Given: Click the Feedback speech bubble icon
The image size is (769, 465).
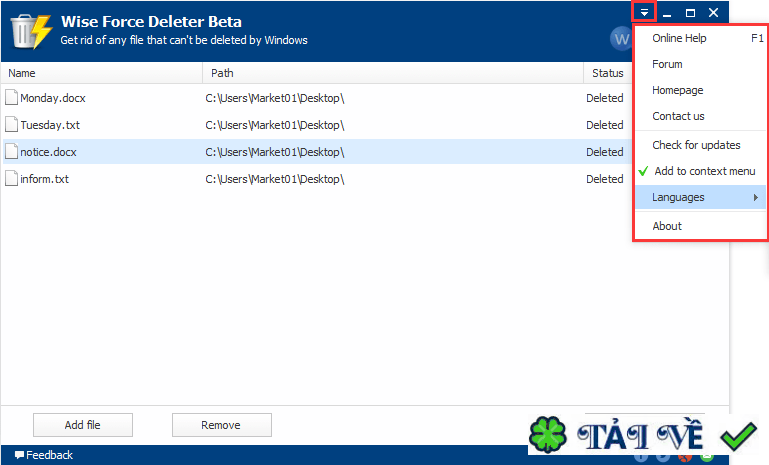Looking at the screenshot, I should [x=19, y=455].
